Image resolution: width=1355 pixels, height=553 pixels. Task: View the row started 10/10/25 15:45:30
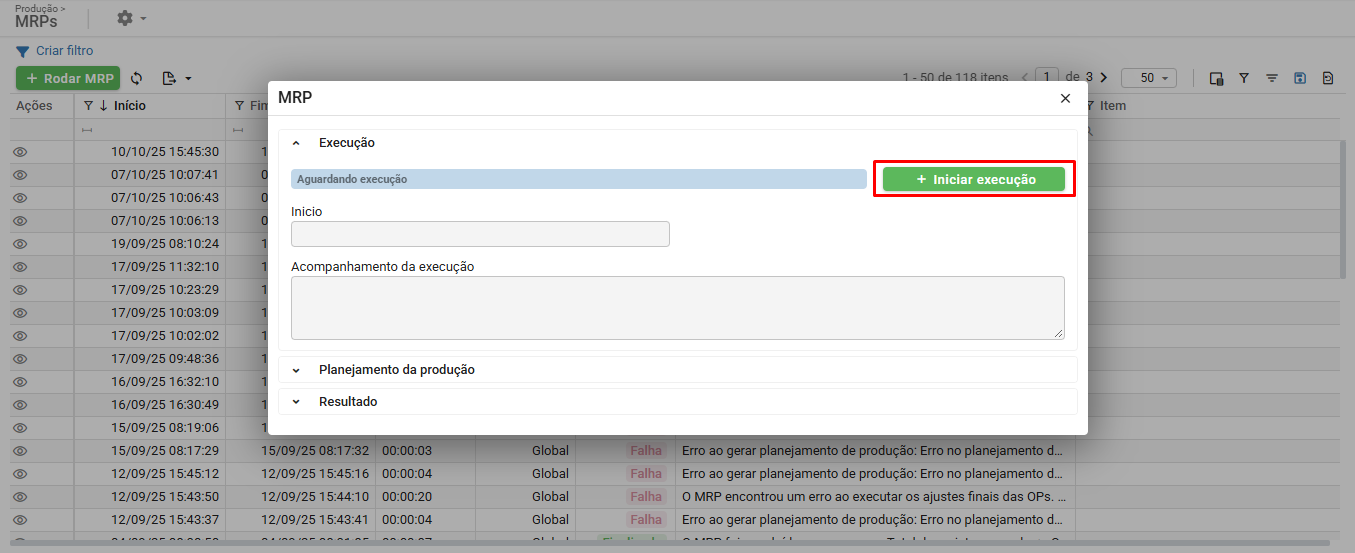pos(20,152)
